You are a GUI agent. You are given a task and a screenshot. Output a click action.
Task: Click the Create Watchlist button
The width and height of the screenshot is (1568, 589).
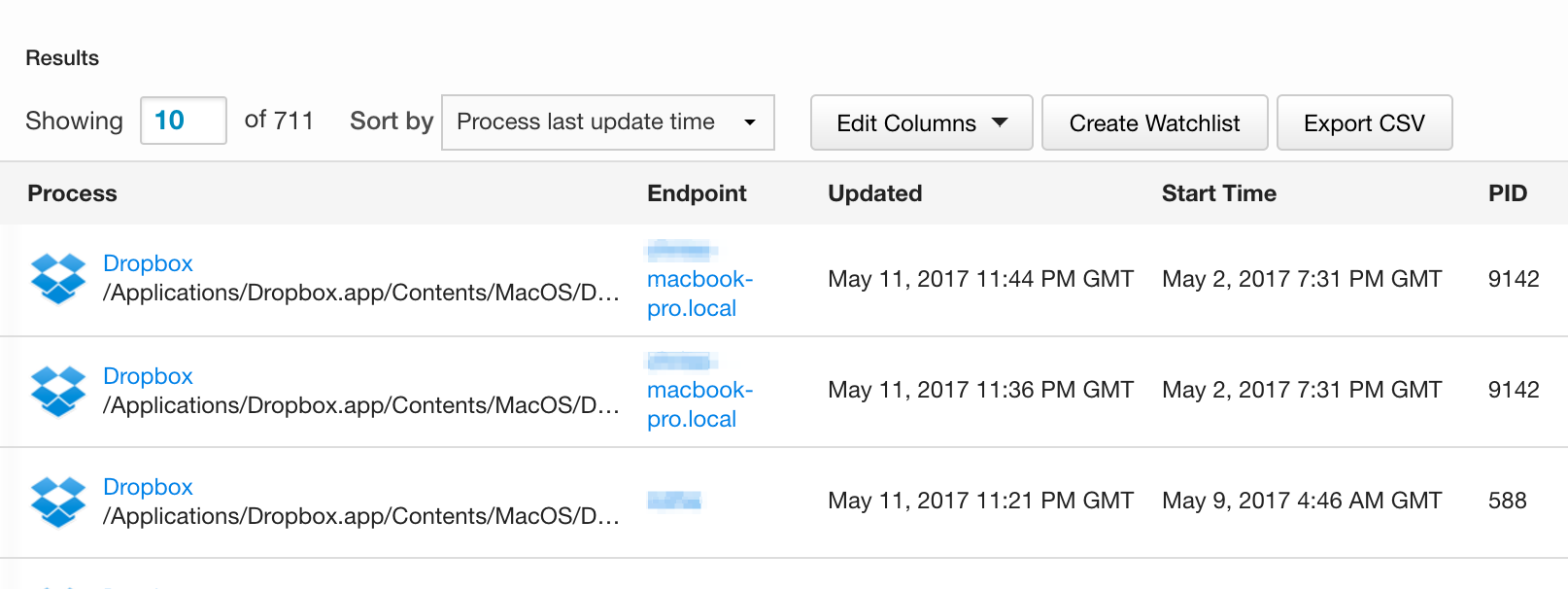pos(1154,123)
